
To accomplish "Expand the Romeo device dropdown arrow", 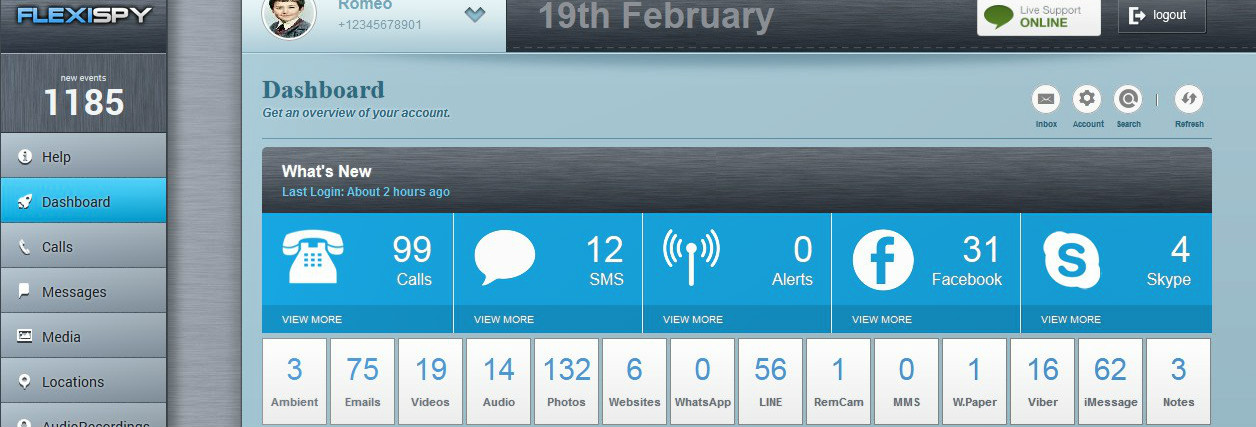I will [x=475, y=15].
